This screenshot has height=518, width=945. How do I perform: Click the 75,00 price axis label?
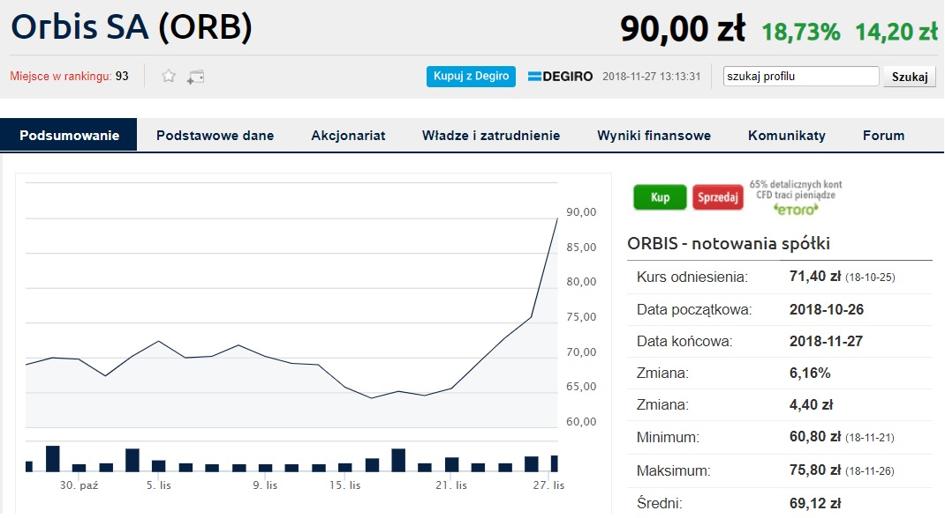coord(581,317)
